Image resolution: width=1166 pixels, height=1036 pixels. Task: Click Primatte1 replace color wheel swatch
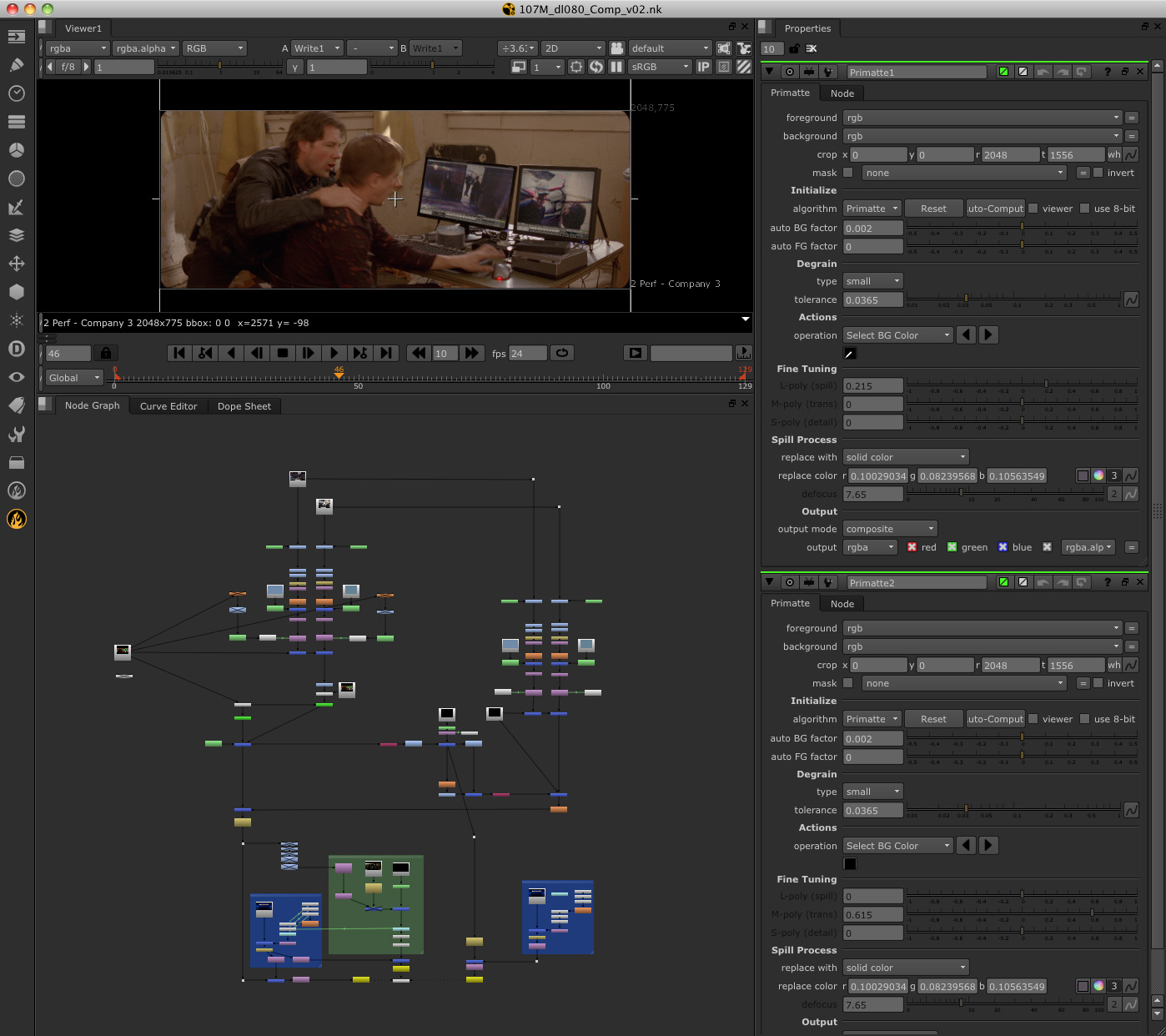tap(1098, 475)
